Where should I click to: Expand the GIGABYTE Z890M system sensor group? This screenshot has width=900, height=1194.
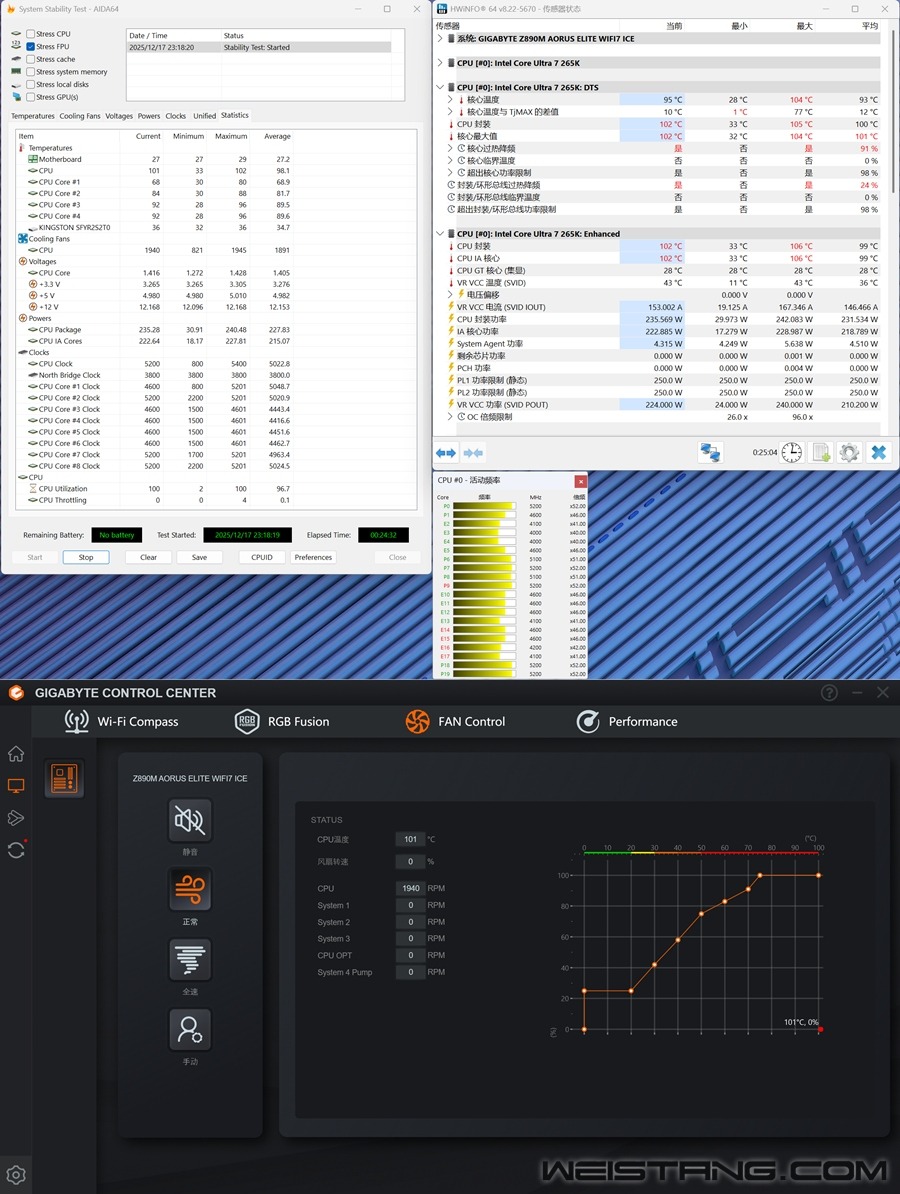(x=441, y=39)
